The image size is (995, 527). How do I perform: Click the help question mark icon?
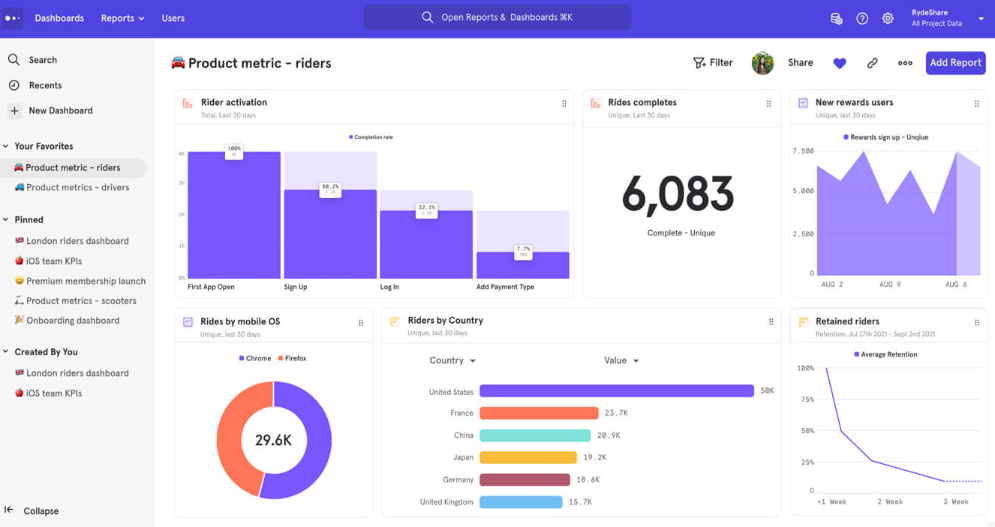862,18
